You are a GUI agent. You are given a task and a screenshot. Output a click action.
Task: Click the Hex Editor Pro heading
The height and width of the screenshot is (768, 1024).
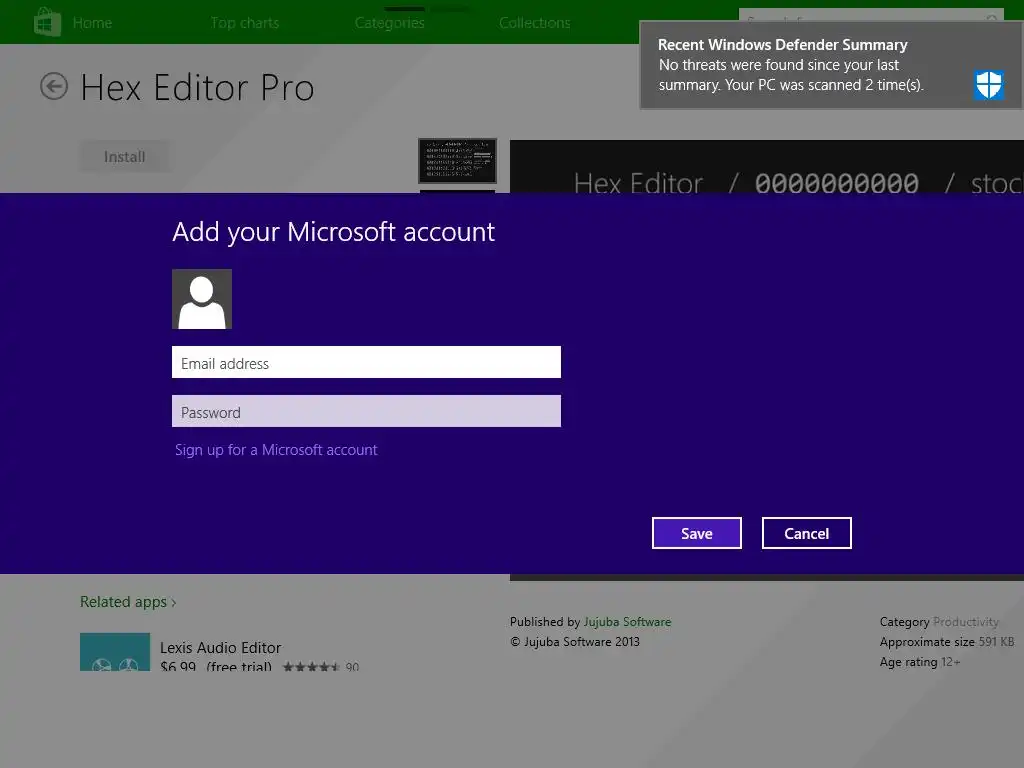click(197, 88)
